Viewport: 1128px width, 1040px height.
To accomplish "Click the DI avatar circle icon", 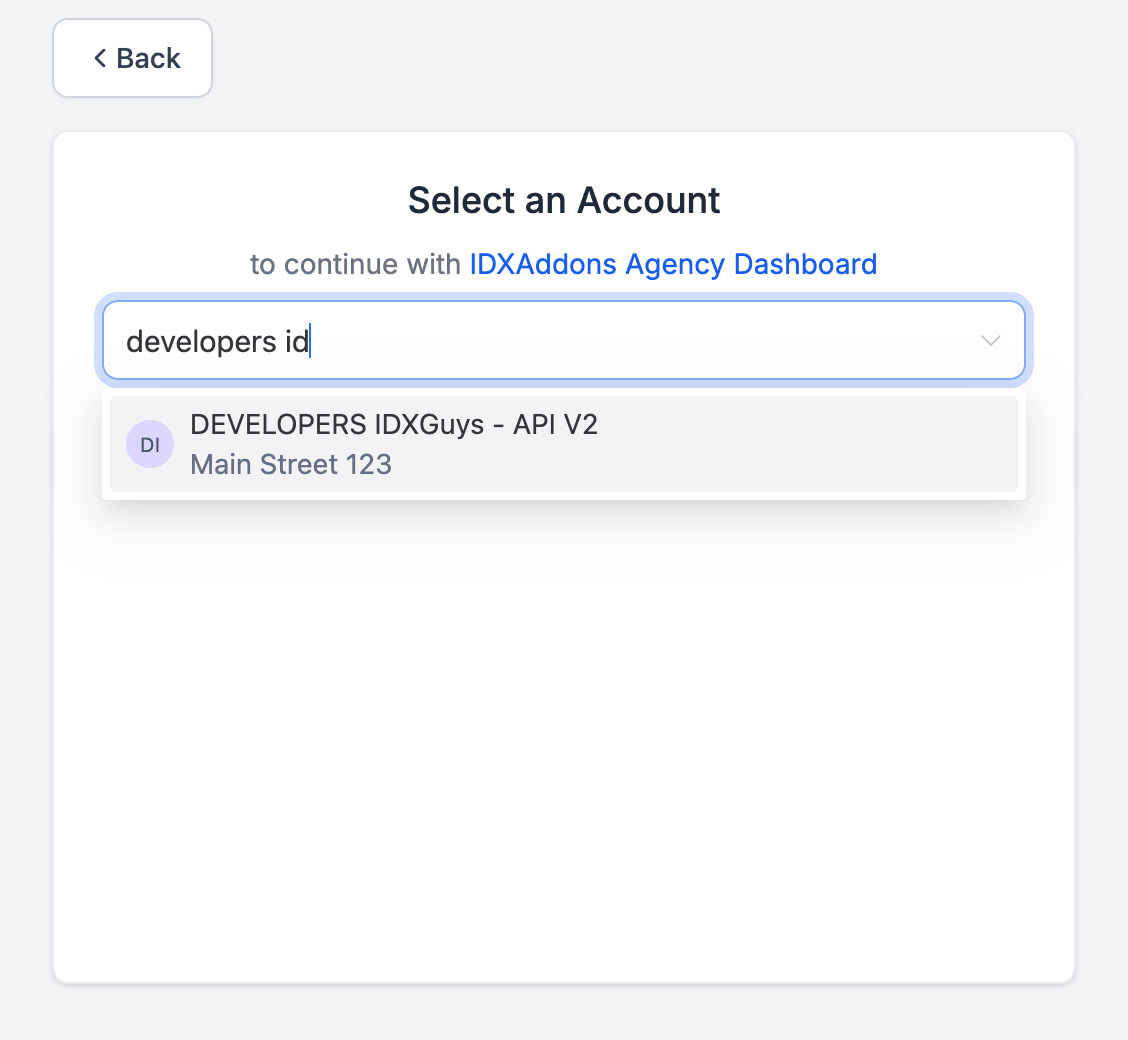I will point(150,444).
